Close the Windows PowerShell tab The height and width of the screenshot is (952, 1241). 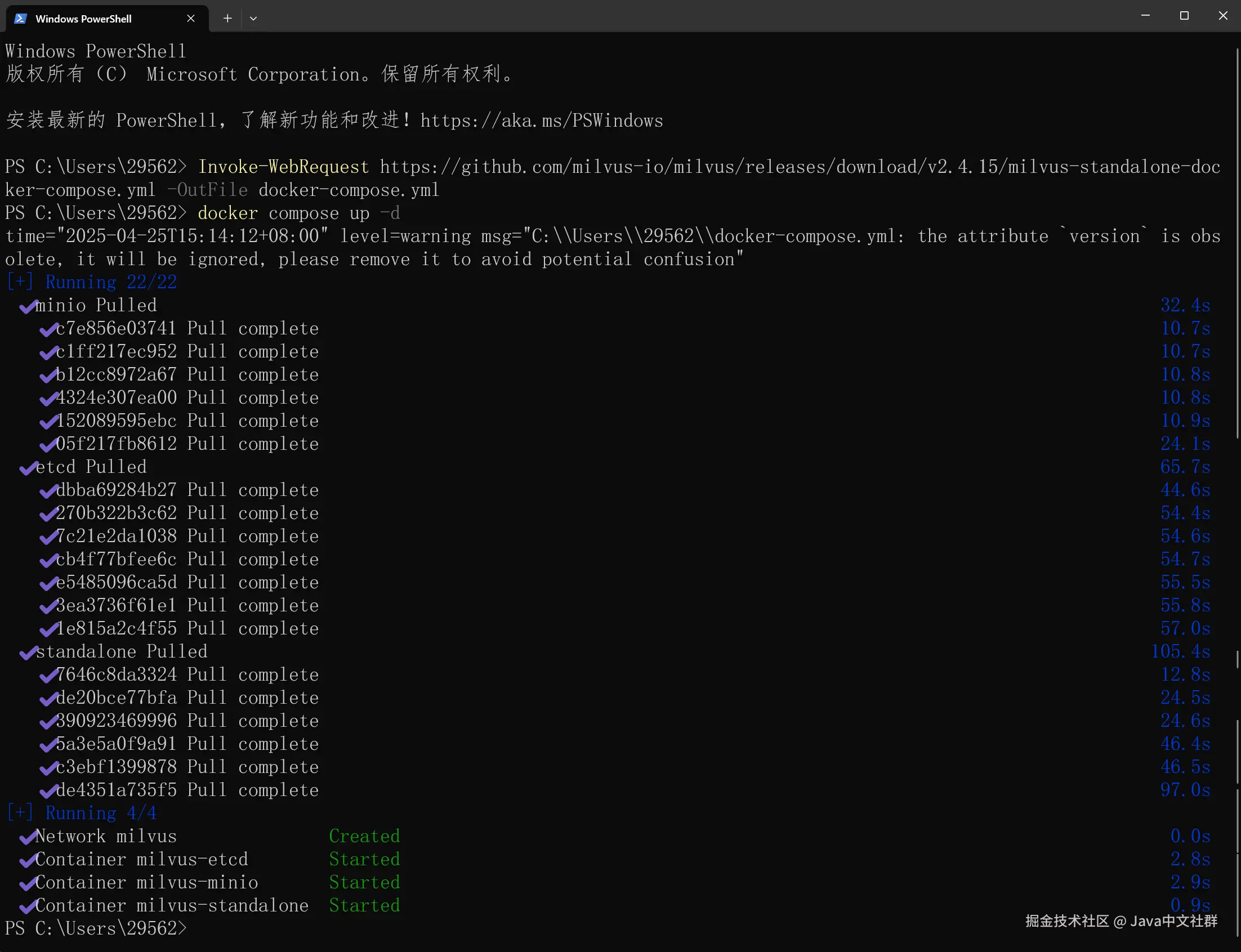(190, 19)
